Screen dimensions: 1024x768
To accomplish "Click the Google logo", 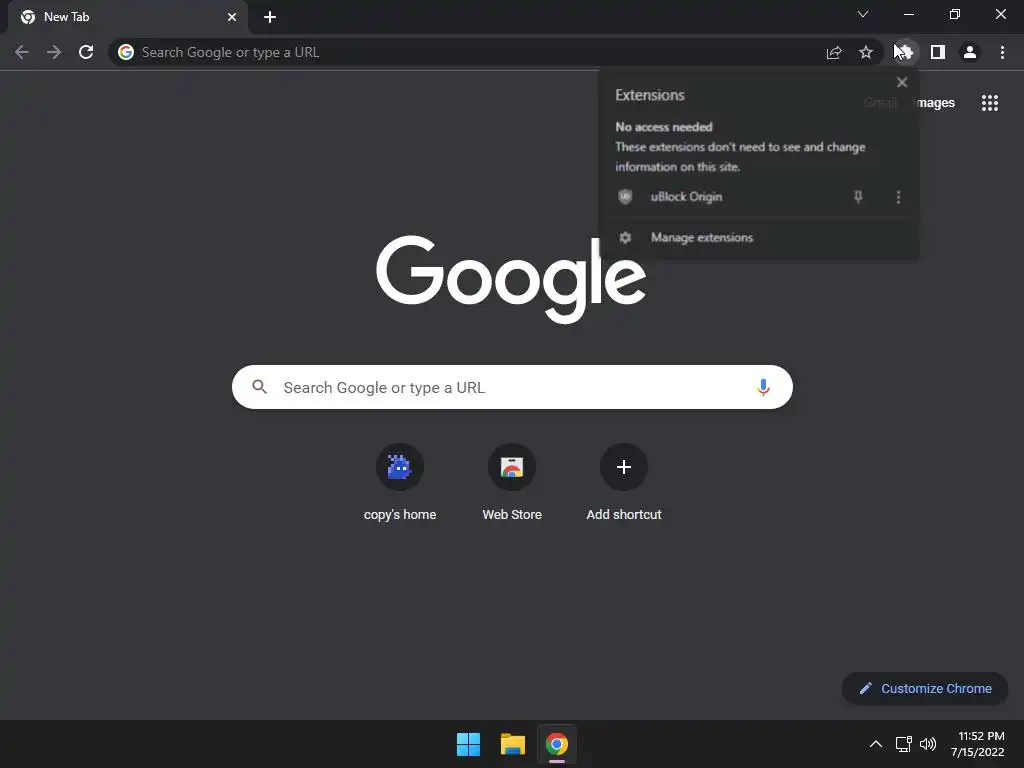I will click(x=511, y=279).
